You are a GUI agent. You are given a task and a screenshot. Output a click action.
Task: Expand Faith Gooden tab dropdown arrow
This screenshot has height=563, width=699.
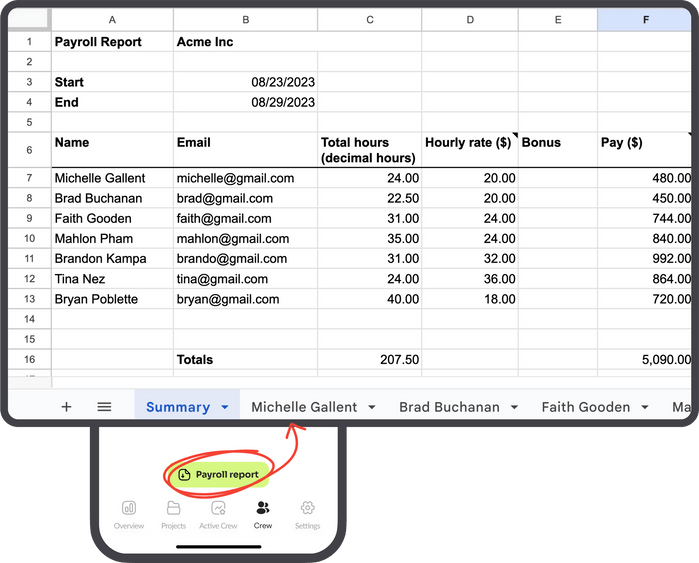coord(645,408)
